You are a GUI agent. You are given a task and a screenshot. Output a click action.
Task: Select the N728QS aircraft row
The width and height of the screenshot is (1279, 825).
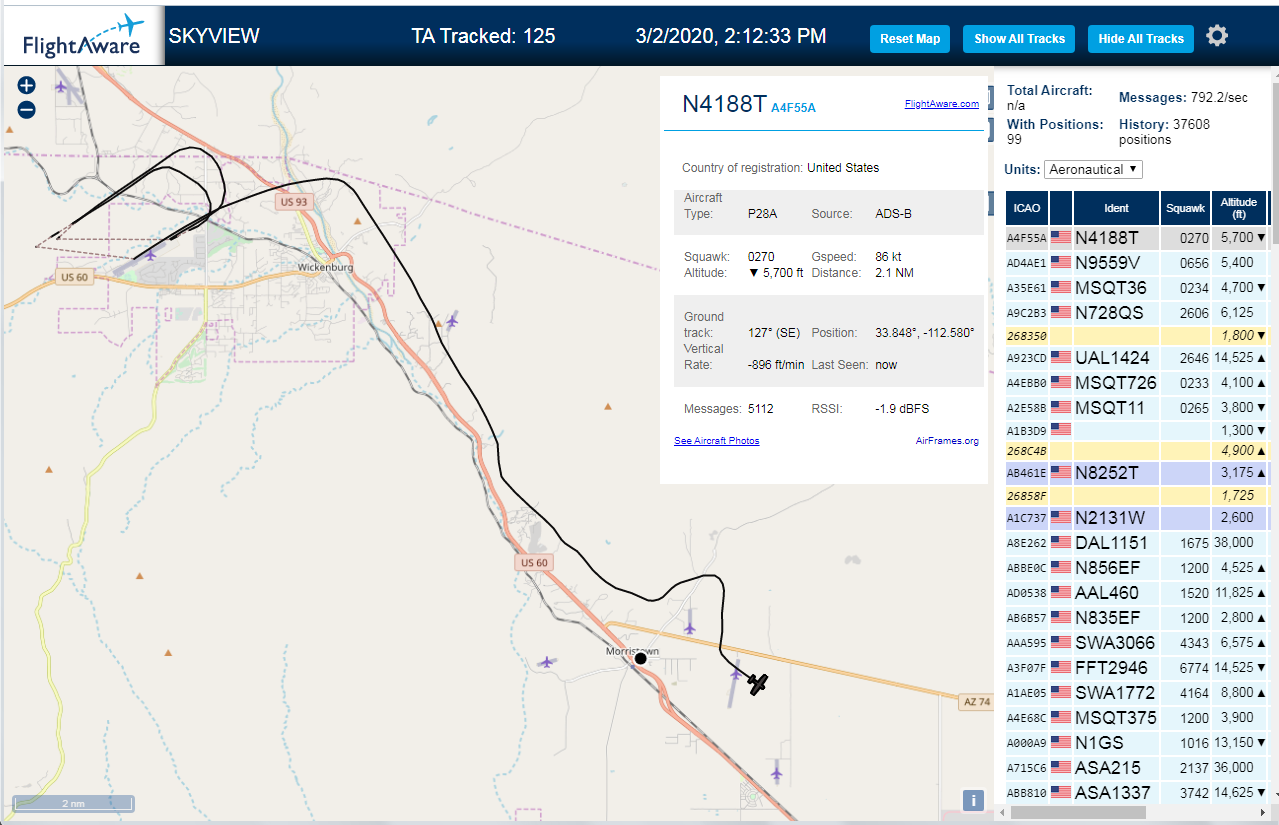1137,313
